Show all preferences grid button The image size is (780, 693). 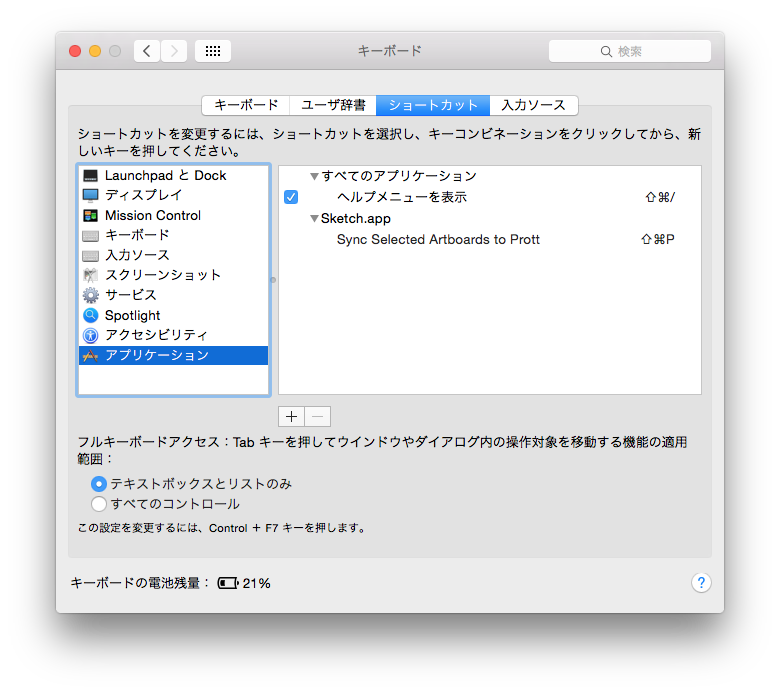tap(213, 51)
